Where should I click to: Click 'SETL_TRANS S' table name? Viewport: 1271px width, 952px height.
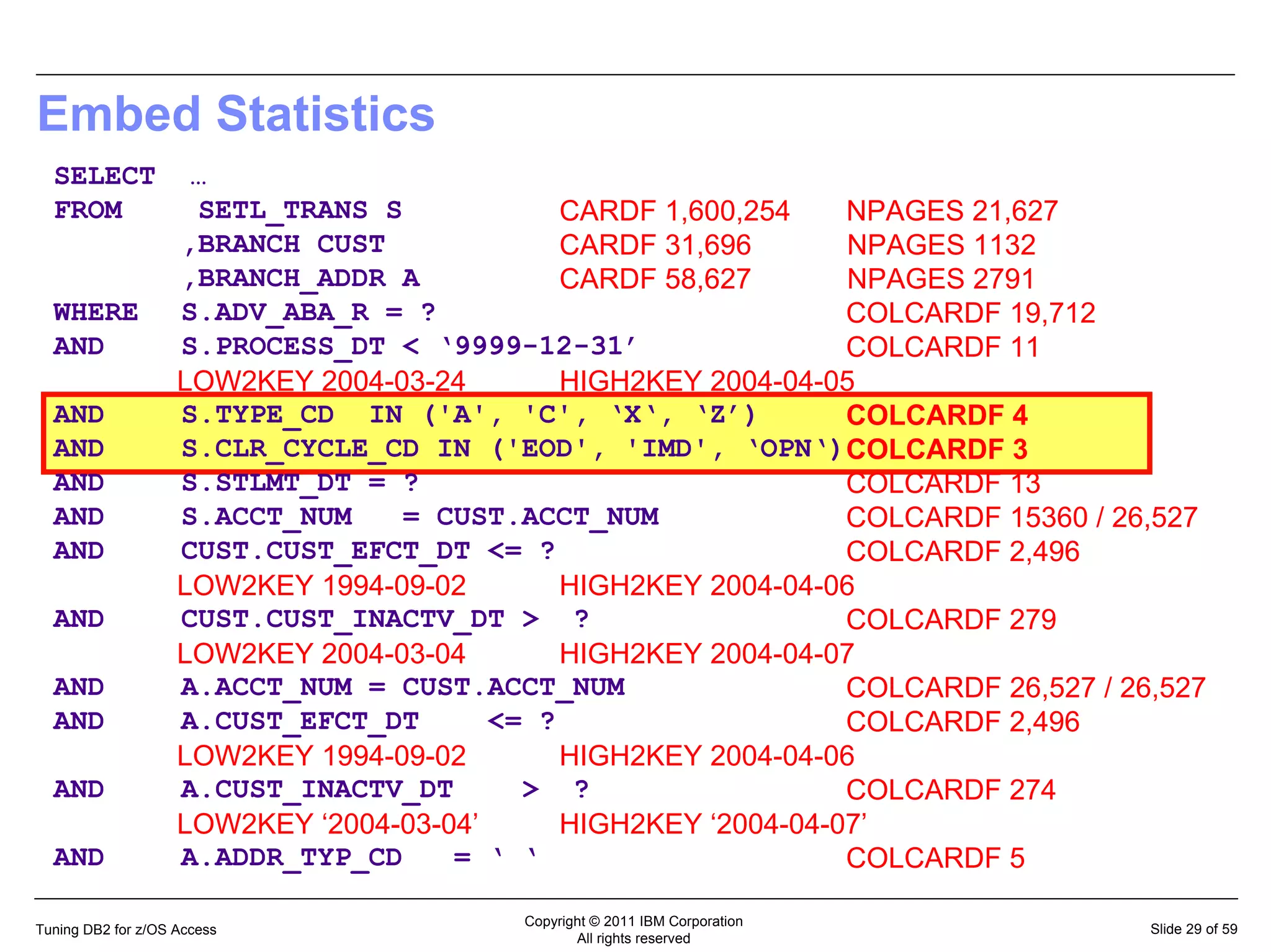[300, 211]
